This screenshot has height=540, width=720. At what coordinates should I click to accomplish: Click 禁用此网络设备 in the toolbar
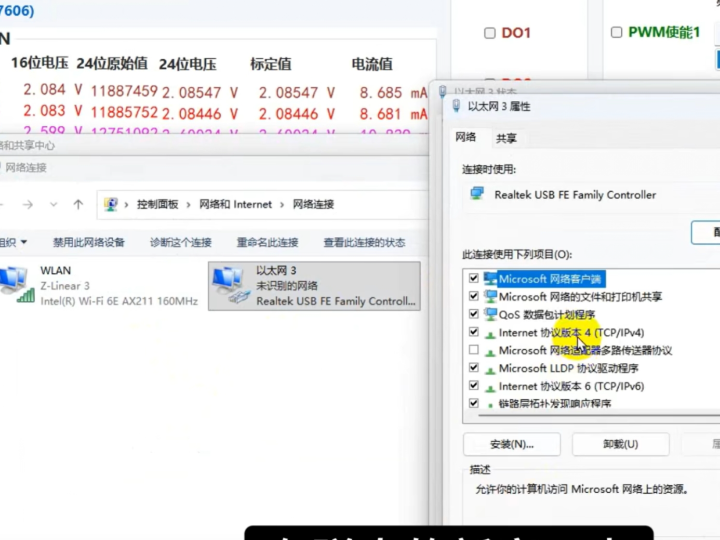pyautogui.click(x=89, y=242)
